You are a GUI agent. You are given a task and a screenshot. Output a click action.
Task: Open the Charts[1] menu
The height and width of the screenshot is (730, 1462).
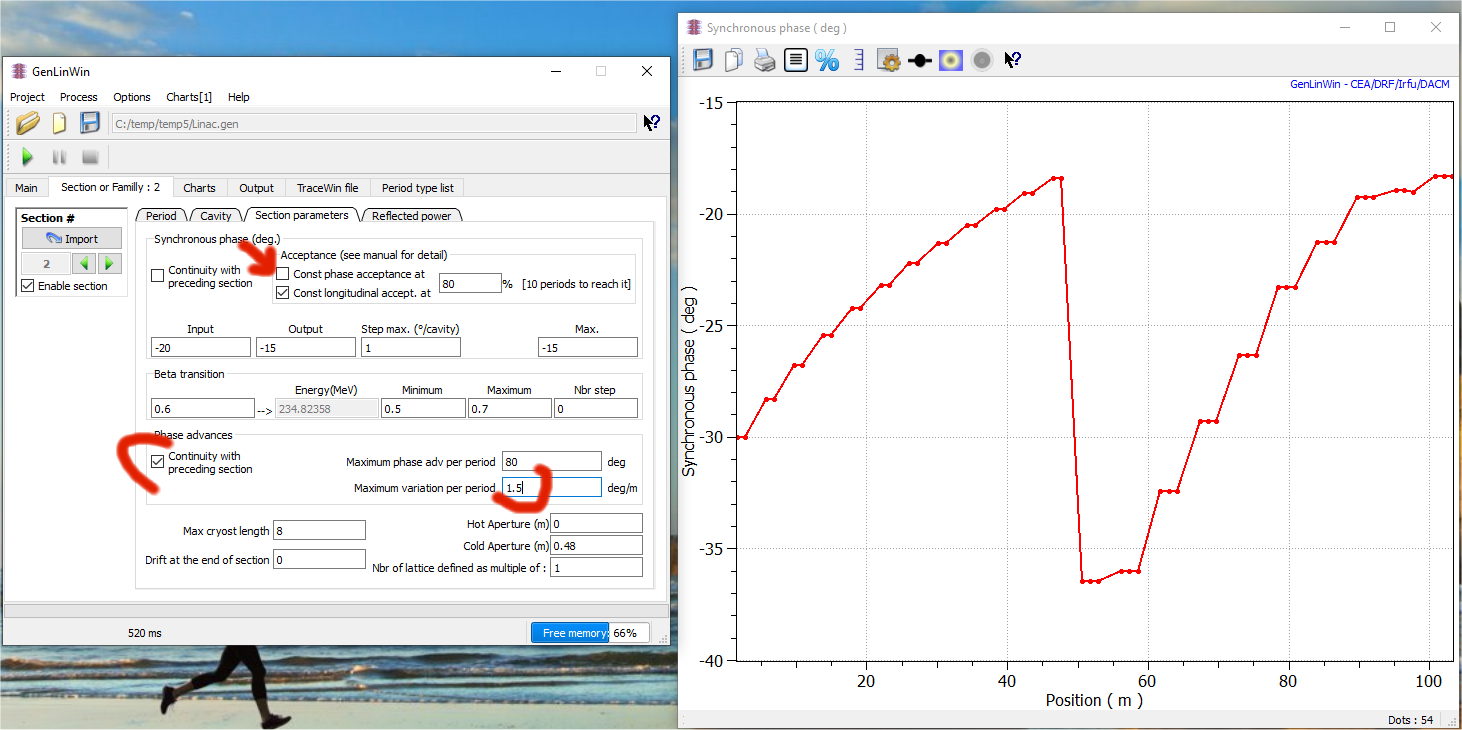[188, 97]
